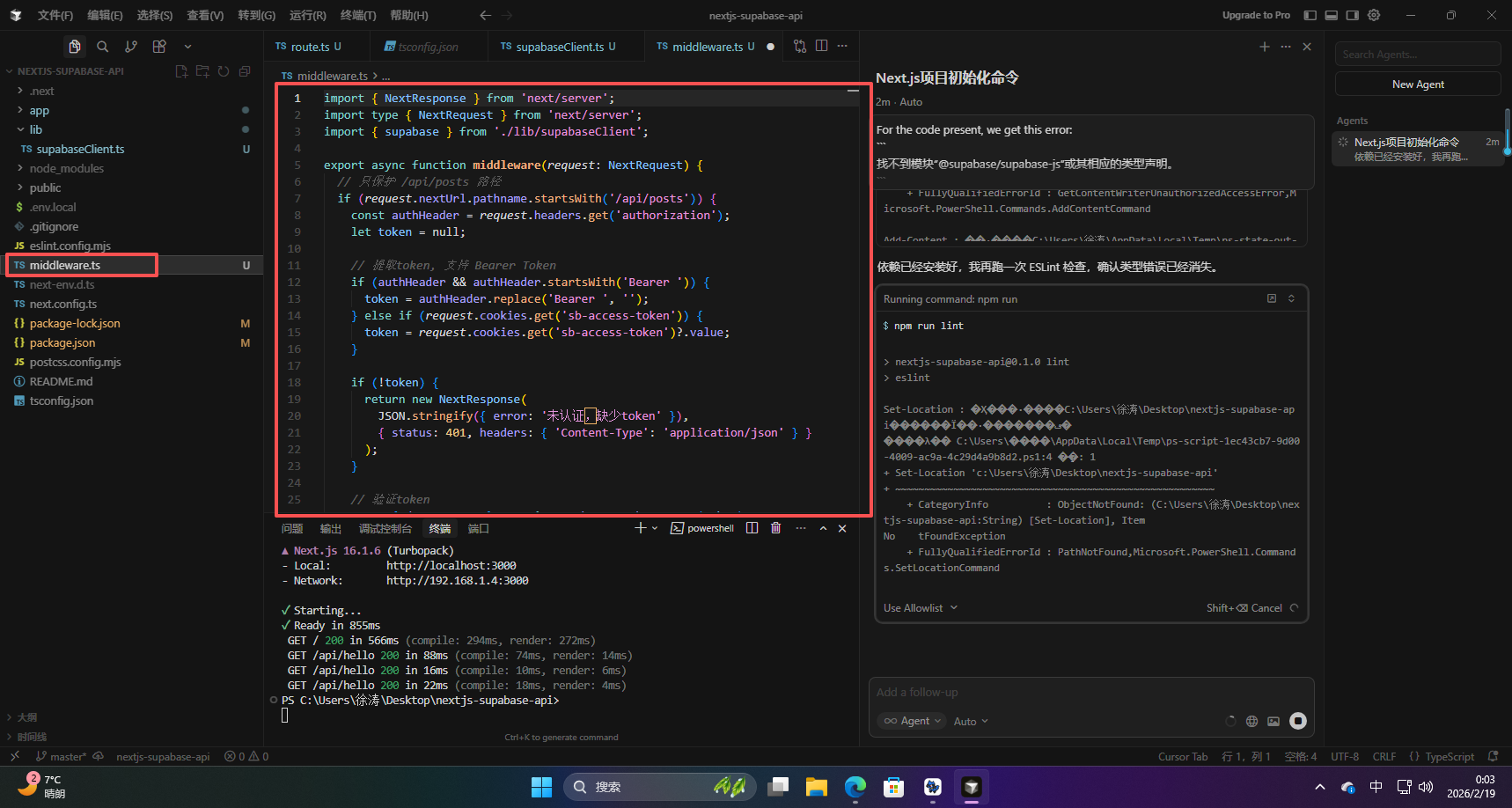The height and width of the screenshot is (808, 1512).
Task: Click master branch in status bar
Action: [62, 757]
